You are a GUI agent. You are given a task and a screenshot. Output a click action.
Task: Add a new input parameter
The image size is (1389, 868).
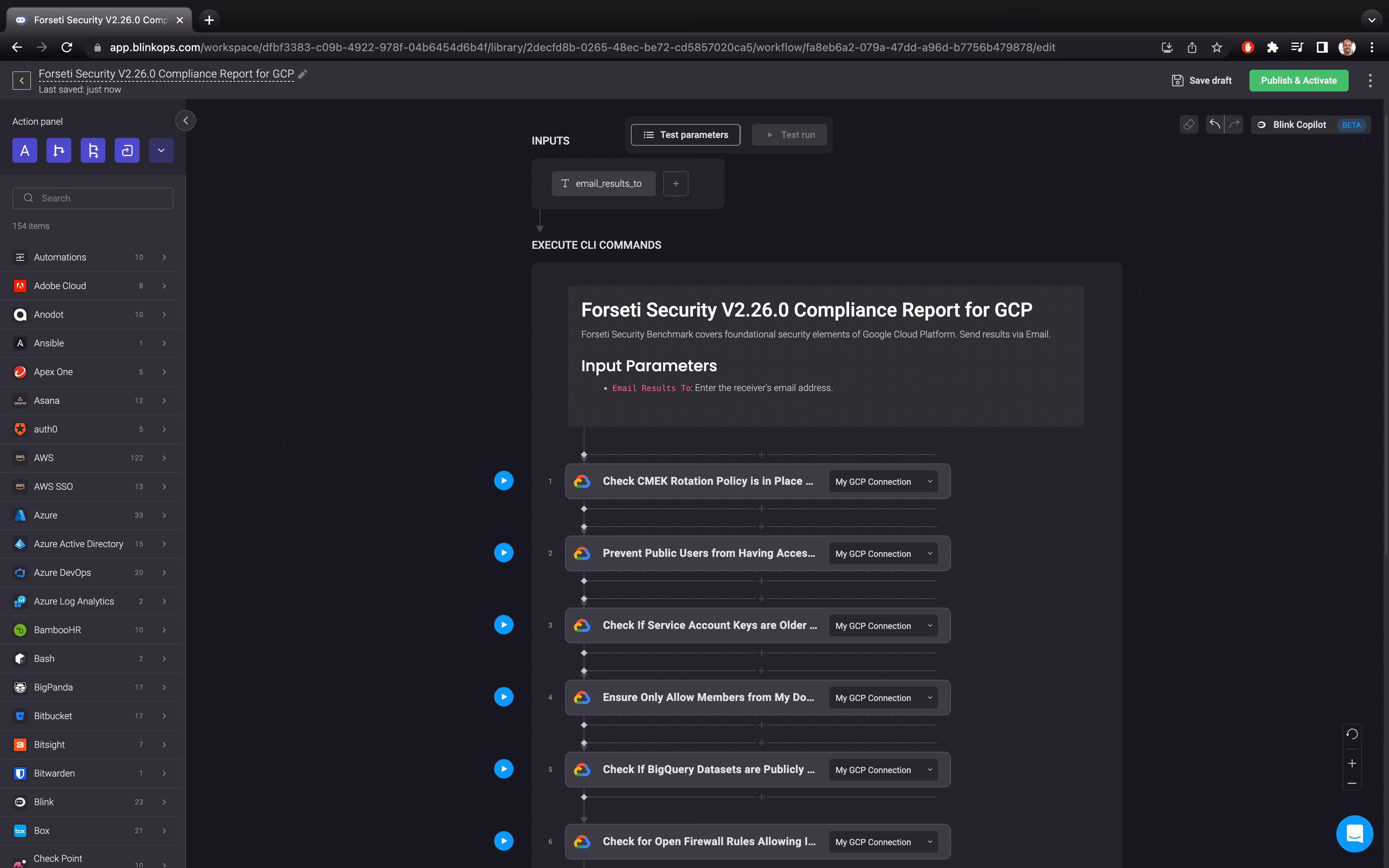(x=676, y=184)
